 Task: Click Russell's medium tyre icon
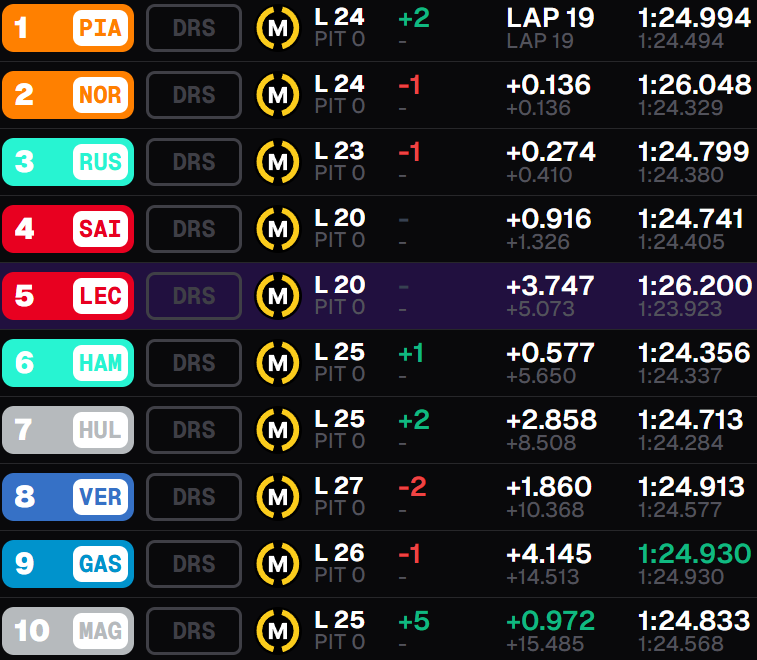click(x=279, y=162)
